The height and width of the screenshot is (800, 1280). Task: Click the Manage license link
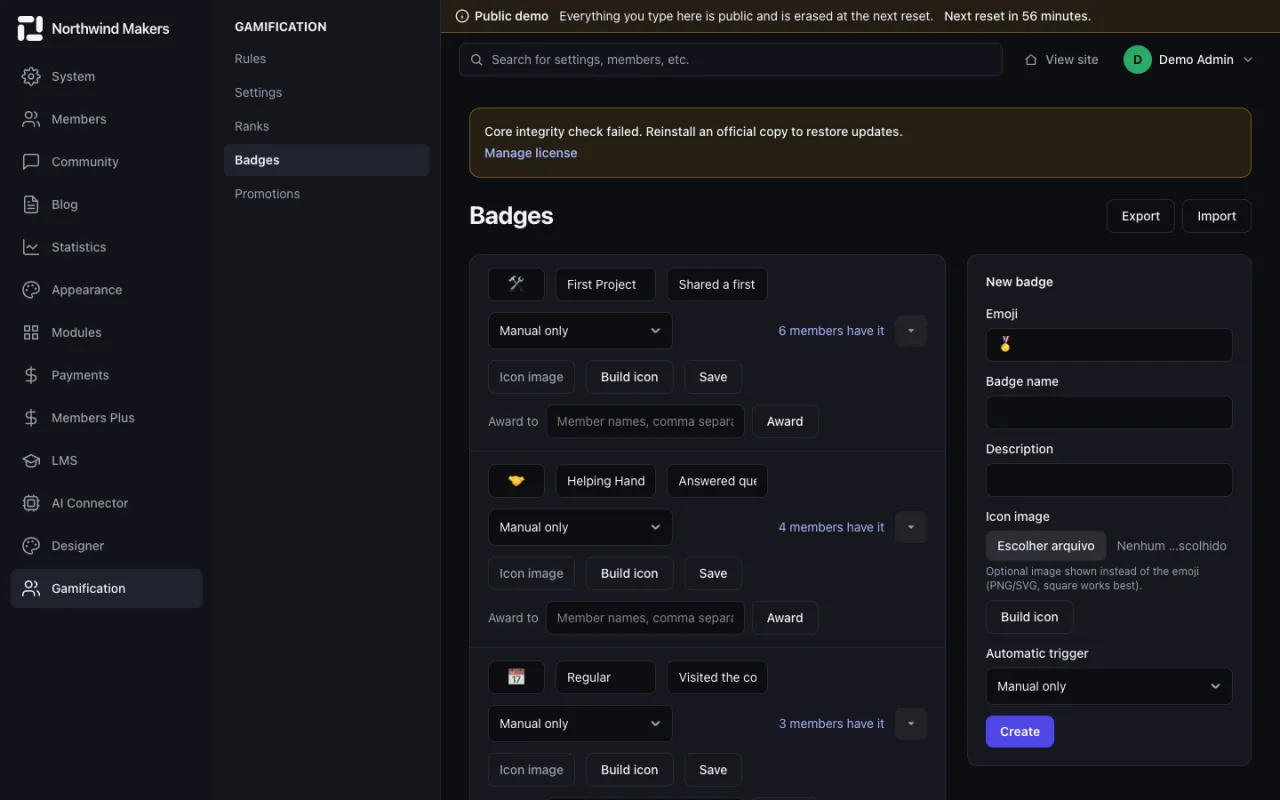(530, 153)
